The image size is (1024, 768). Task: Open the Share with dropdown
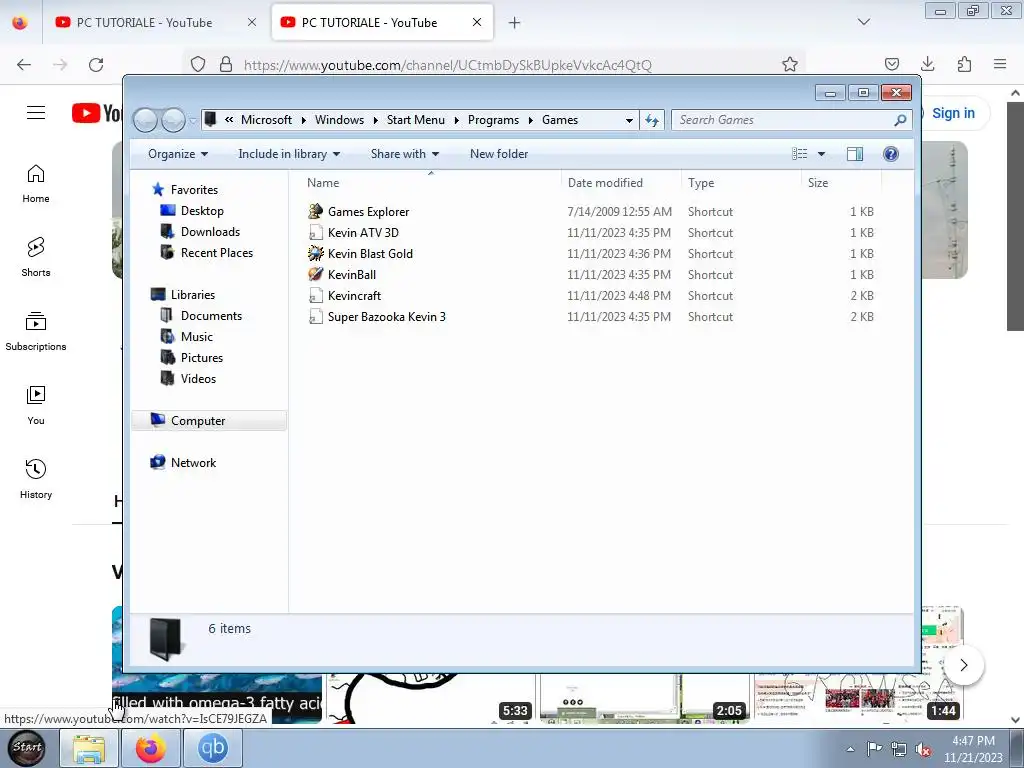click(x=405, y=154)
